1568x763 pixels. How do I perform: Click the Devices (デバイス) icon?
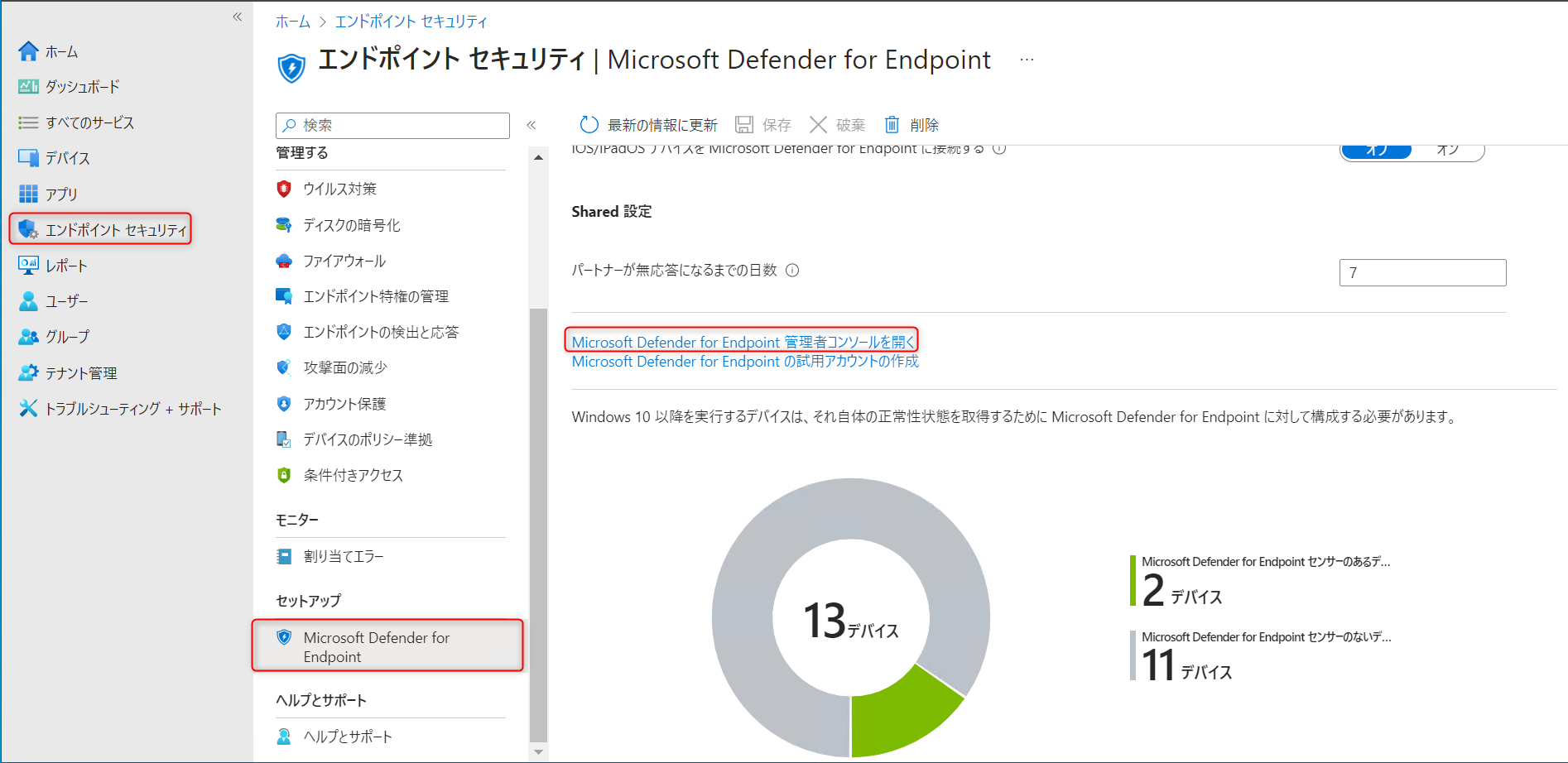pos(28,158)
